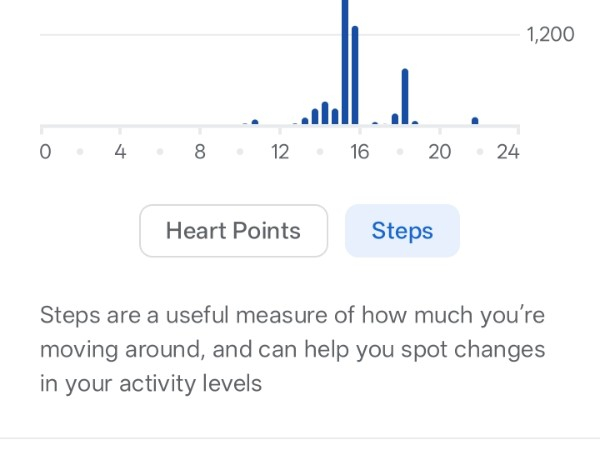
Task: Tap the dot between 0 and 4
Action: (x=80, y=153)
